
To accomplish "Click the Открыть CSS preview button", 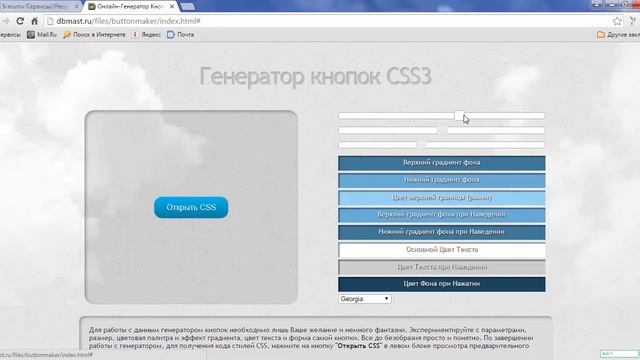I will [191, 207].
